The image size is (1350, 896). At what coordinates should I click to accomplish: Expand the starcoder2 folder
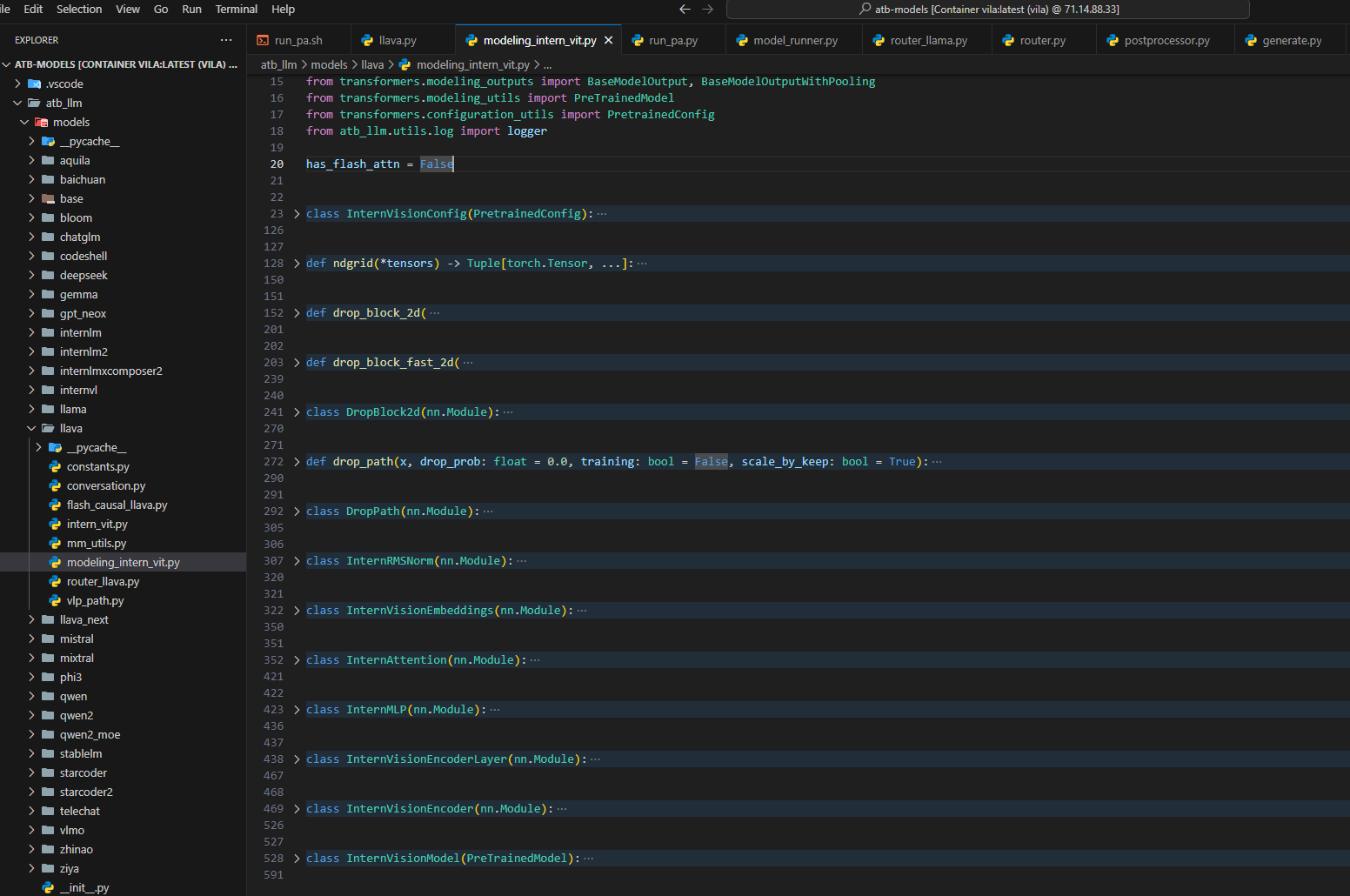click(32, 792)
